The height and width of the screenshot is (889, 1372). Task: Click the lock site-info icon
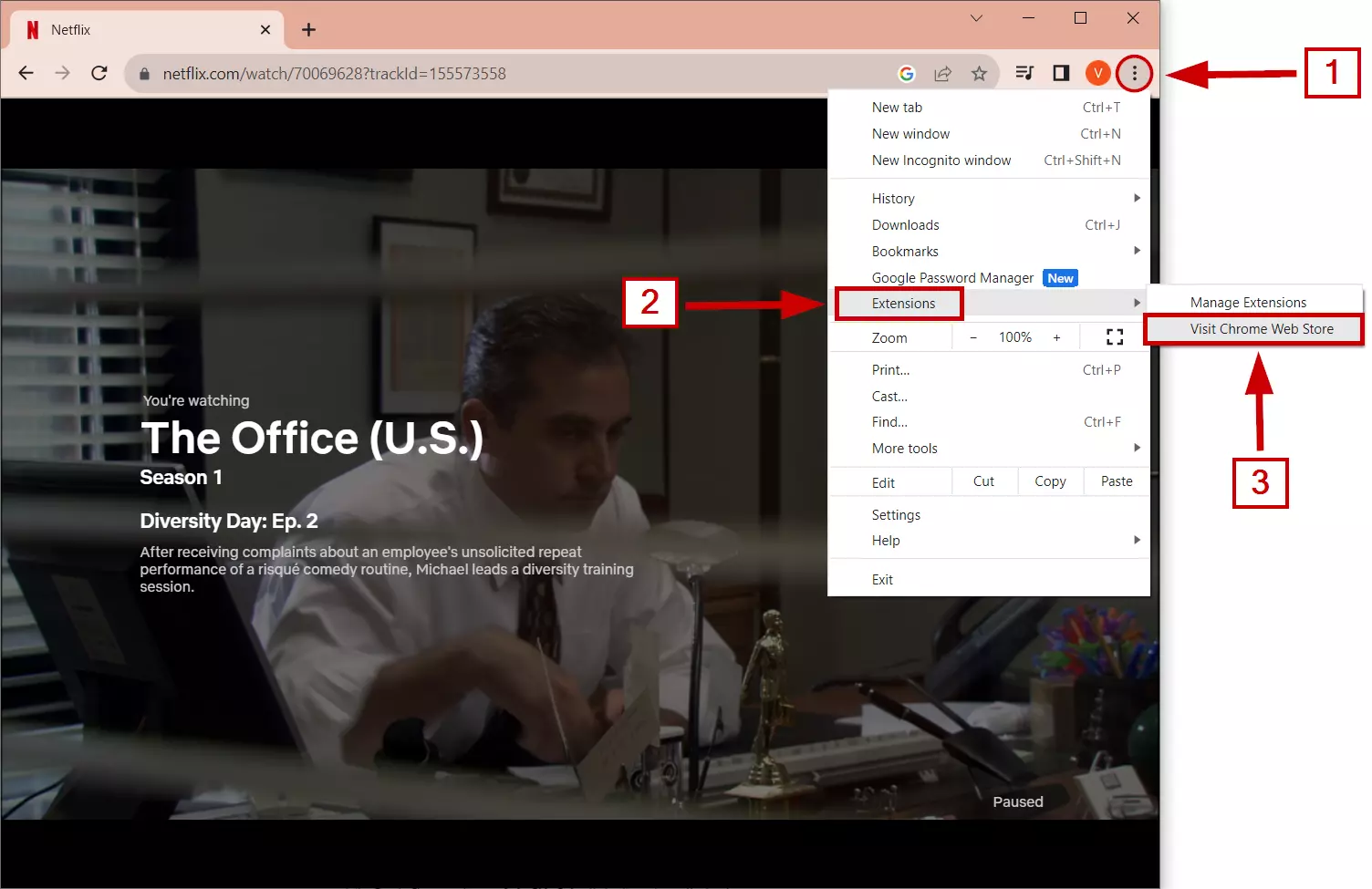click(x=143, y=74)
